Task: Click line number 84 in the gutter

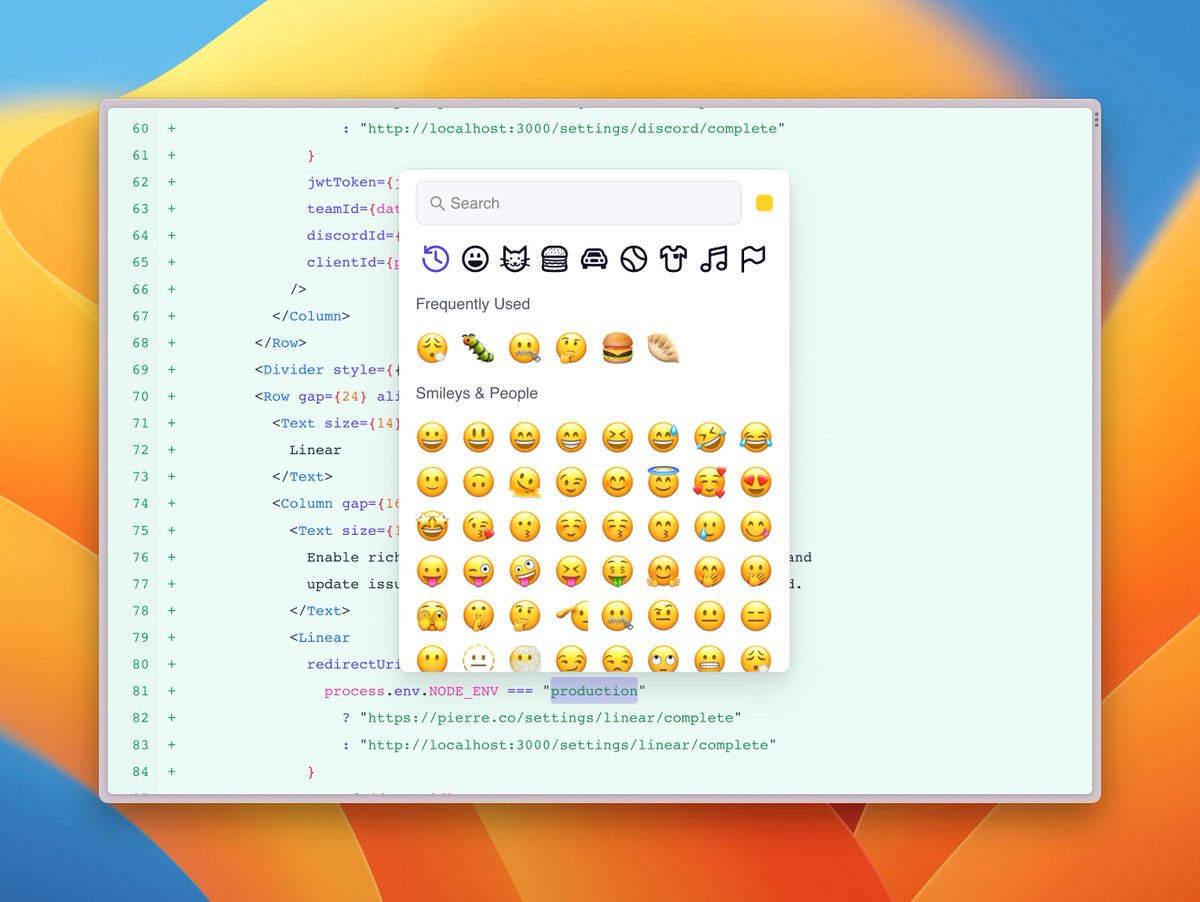Action: (x=140, y=772)
